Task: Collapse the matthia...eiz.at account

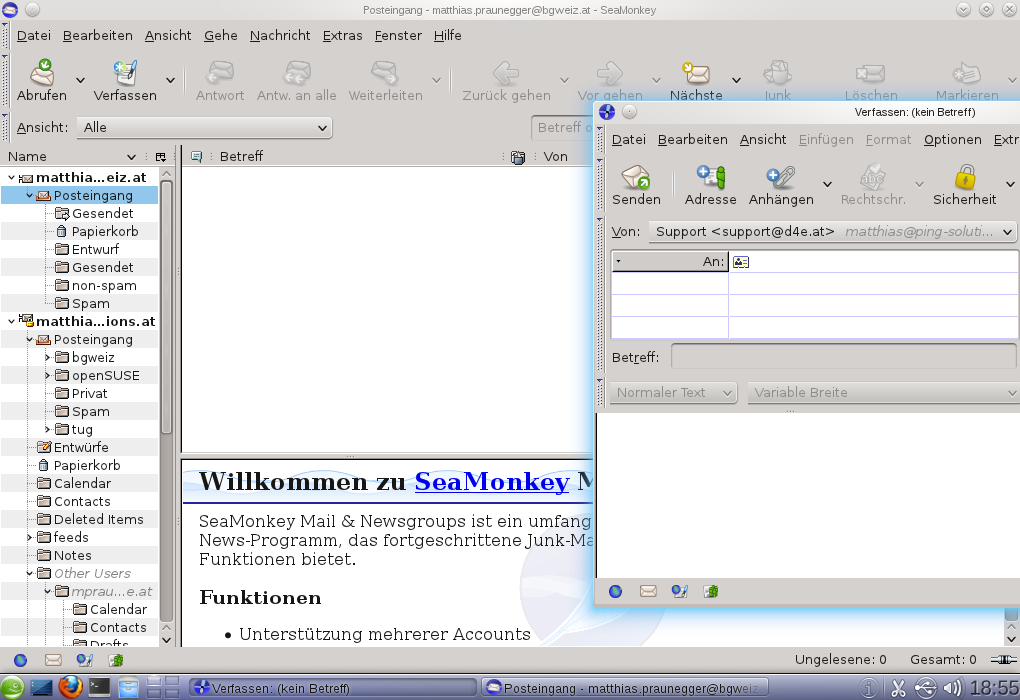Action: (x=11, y=177)
